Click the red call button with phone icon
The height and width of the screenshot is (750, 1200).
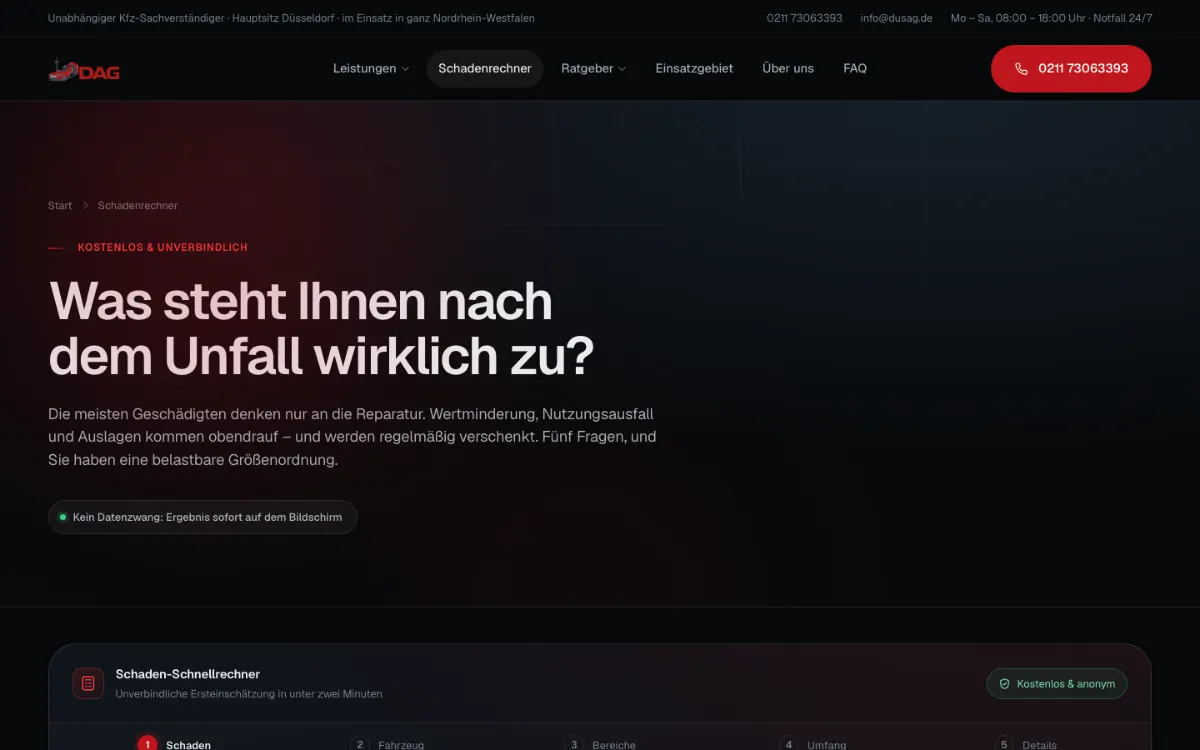[x=1071, y=69]
